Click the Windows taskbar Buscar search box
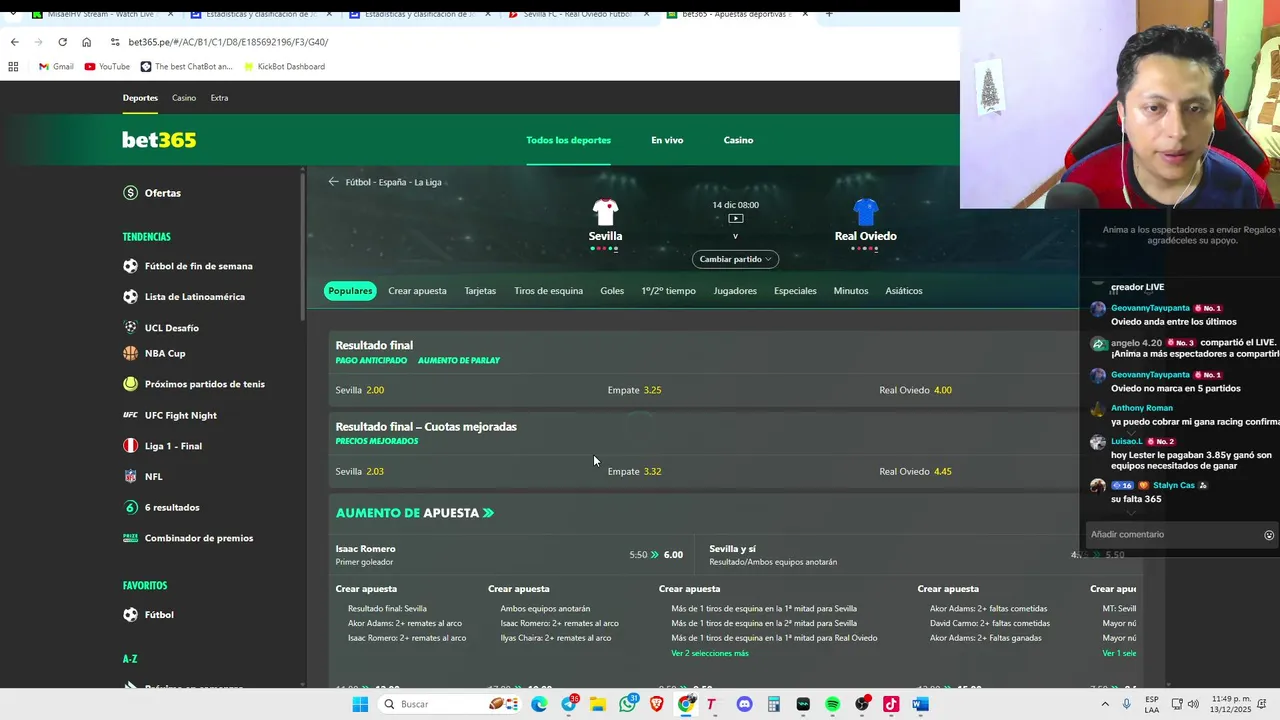This screenshot has height=720, width=1280. point(450,704)
